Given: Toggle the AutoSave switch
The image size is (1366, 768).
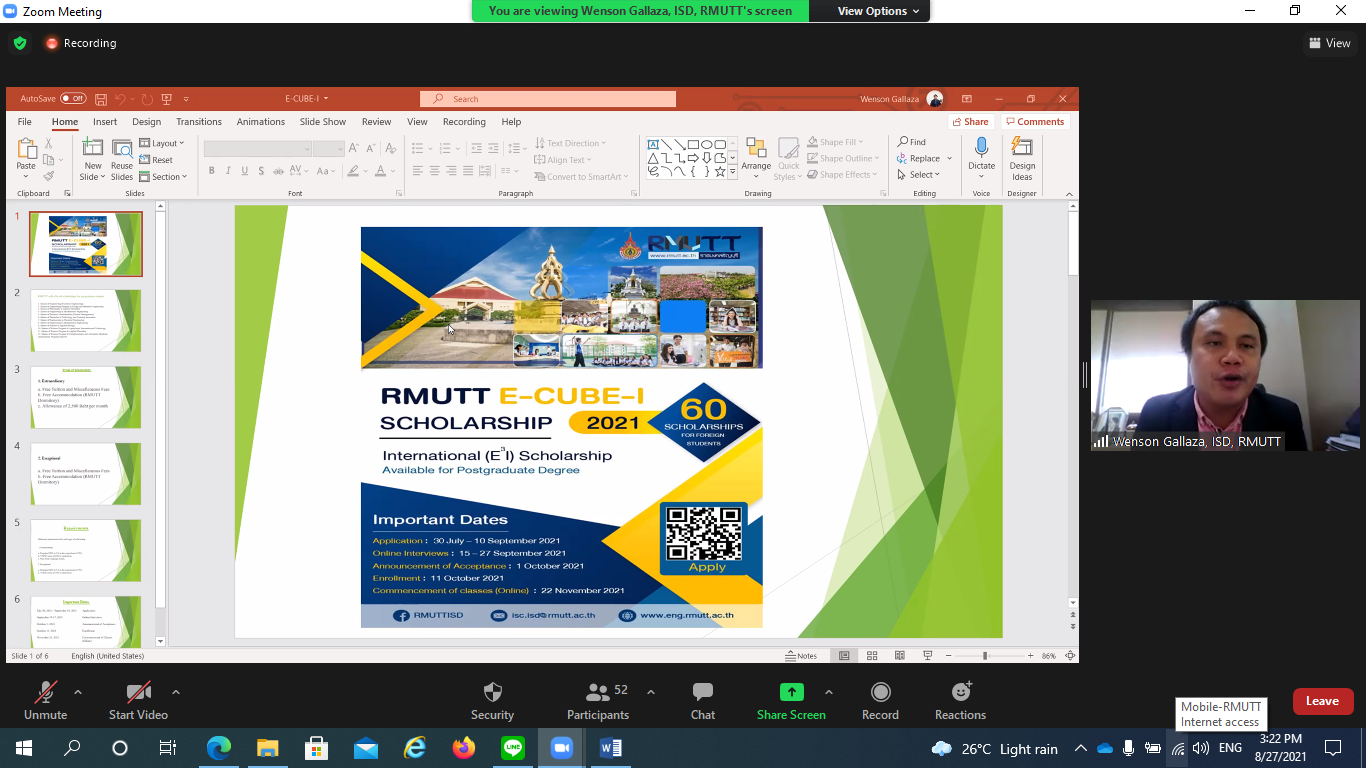Looking at the screenshot, I should tap(73, 99).
